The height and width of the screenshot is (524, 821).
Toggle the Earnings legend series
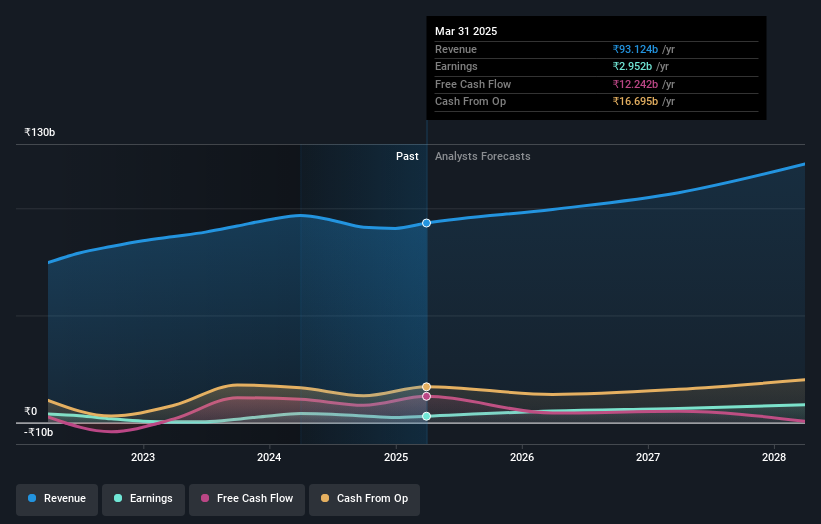click(143, 499)
